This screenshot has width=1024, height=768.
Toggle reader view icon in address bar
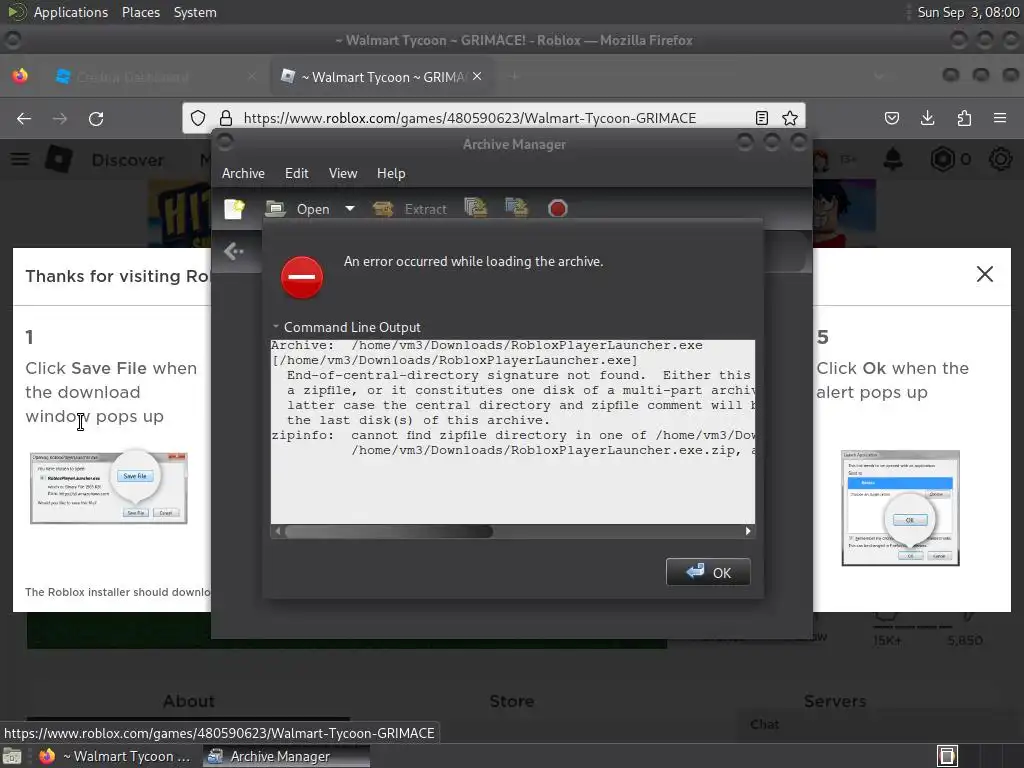pos(761,118)
